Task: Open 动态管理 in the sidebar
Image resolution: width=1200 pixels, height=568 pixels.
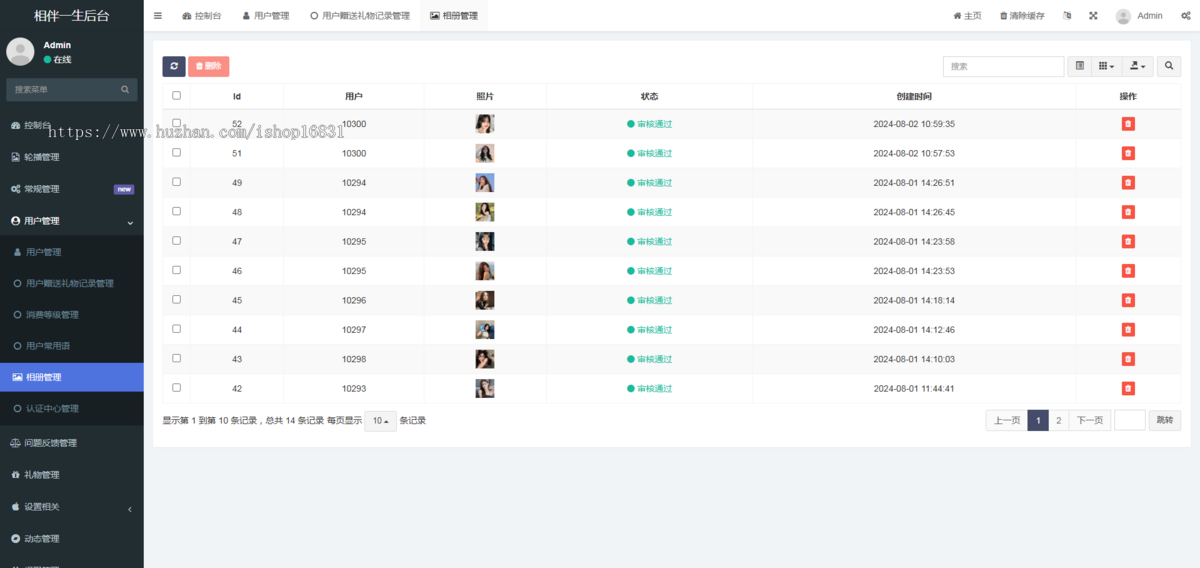Action: 71,539
